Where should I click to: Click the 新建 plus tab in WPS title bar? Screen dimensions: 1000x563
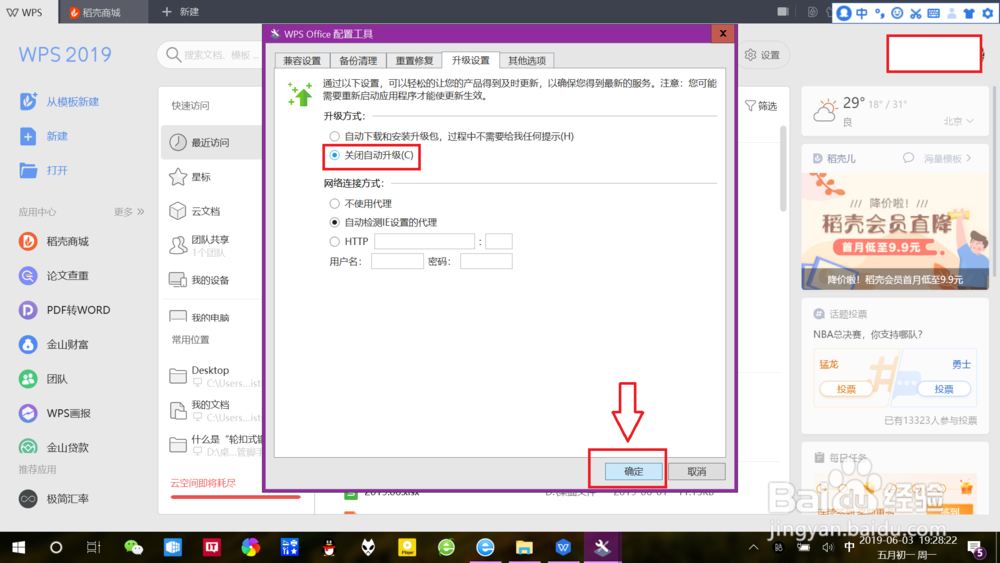tap(180, 12)
